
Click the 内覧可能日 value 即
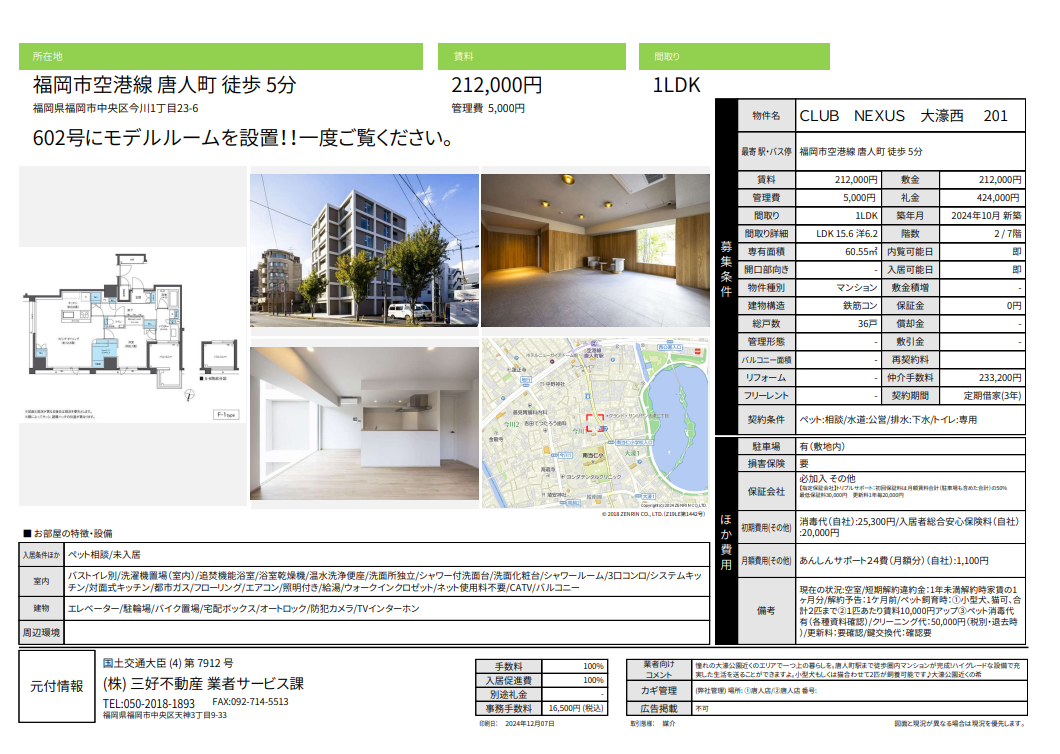[x=1017, y=252]
